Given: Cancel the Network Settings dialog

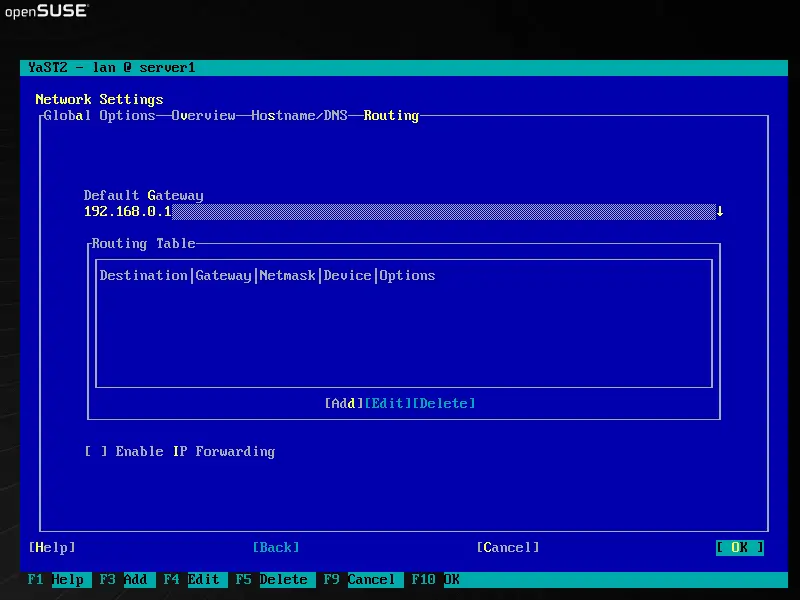Looking at the screenshot, I should [508, 547].
